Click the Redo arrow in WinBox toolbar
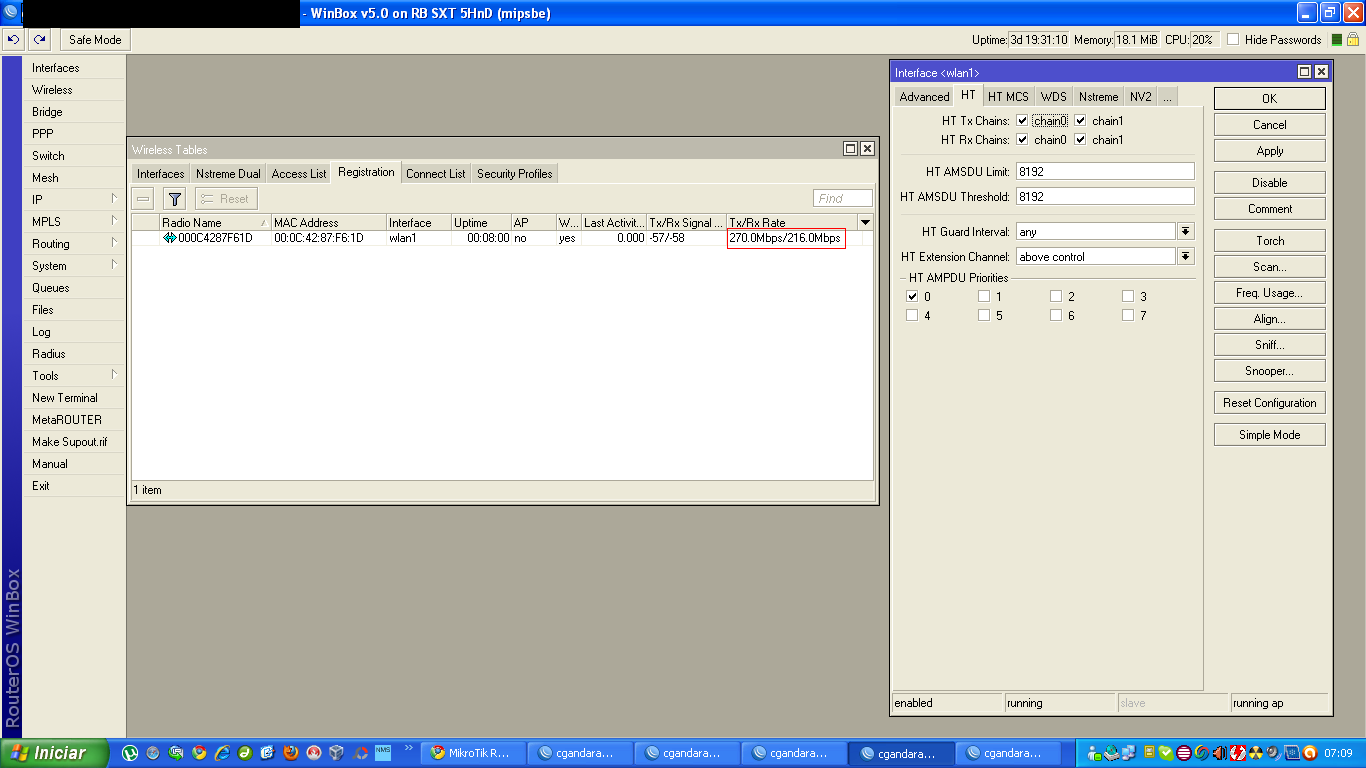This screenshot has width=1366, height=768. [x=39, y=40]
